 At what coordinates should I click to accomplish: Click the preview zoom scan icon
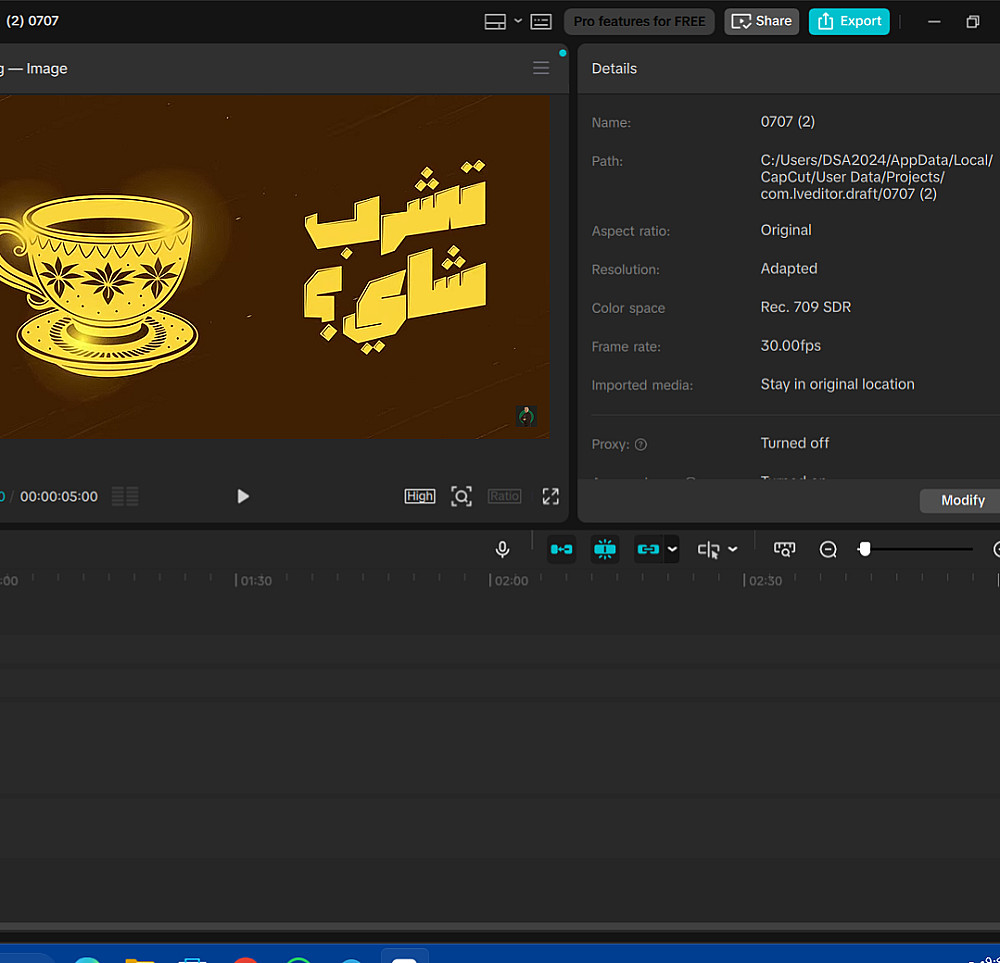[x=461, y=496]
